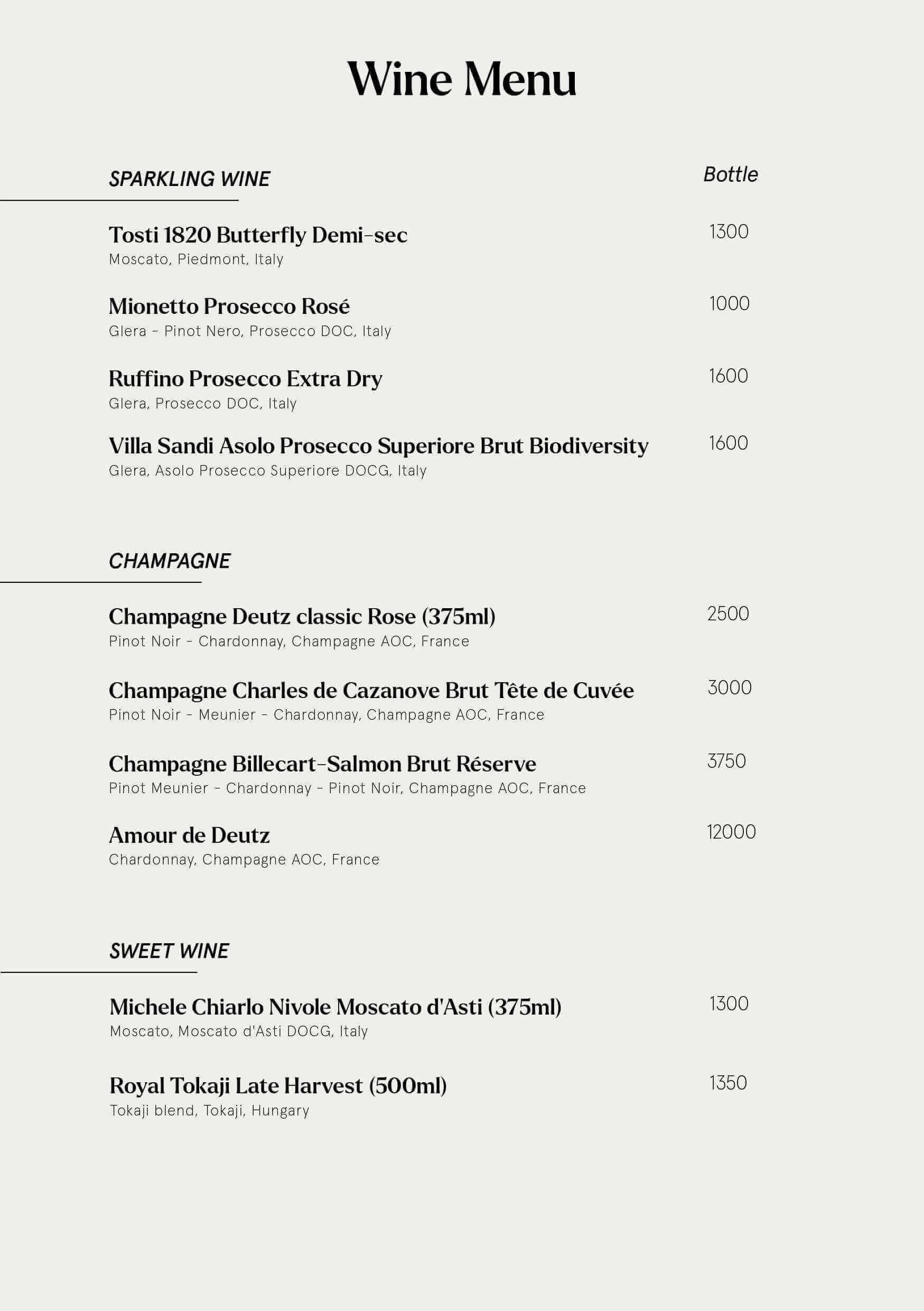
Task: Select Tosti 1820 Butterfly Demi-sec
Action: pos(258,235)
